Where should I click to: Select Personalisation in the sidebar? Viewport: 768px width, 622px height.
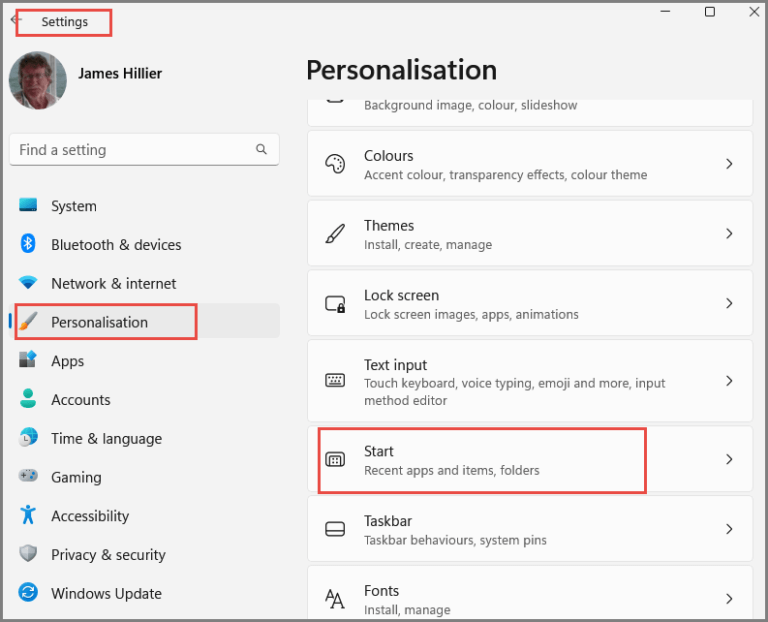coord(144,322)
